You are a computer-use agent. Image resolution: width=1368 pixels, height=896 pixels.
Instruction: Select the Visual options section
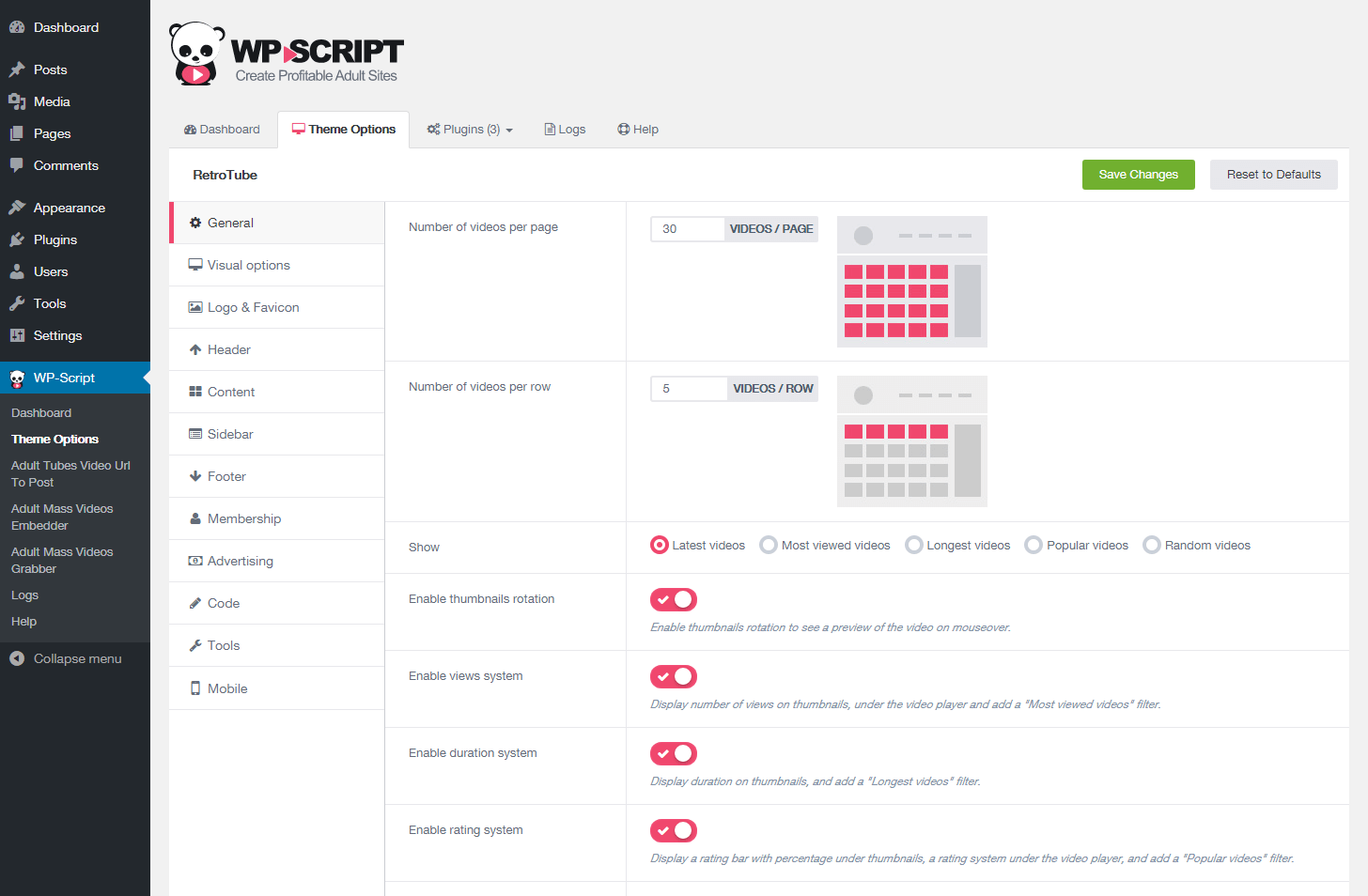[246, 265]
